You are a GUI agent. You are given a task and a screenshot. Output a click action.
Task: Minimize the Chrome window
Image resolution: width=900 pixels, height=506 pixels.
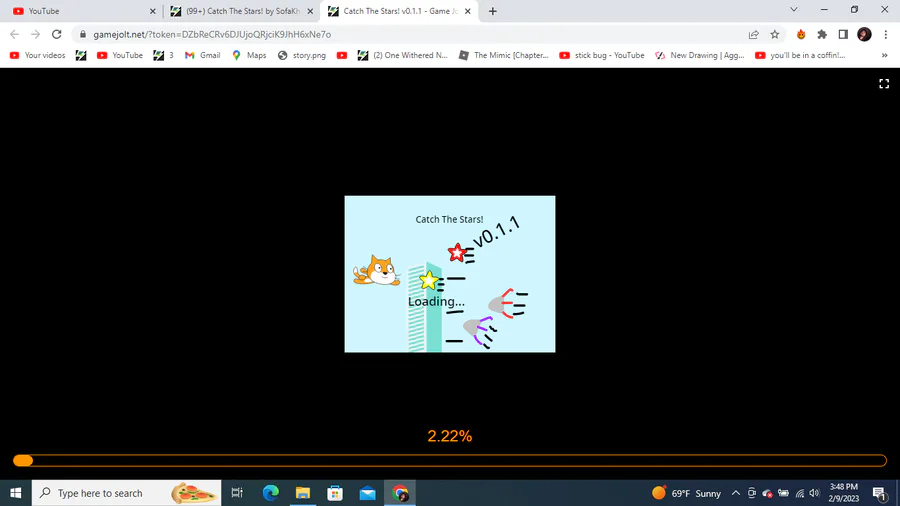pos(824,10)
